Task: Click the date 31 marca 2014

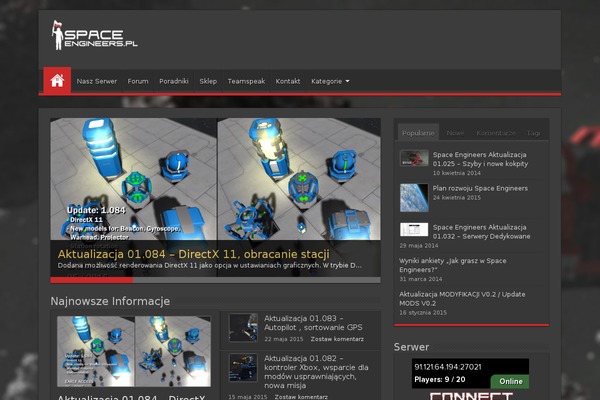Action: point(421,279)
